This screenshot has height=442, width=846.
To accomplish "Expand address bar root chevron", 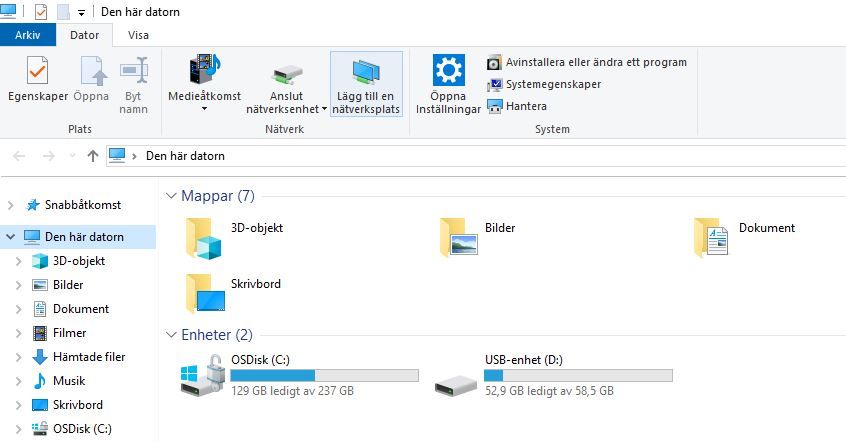I will click(134, 156).
